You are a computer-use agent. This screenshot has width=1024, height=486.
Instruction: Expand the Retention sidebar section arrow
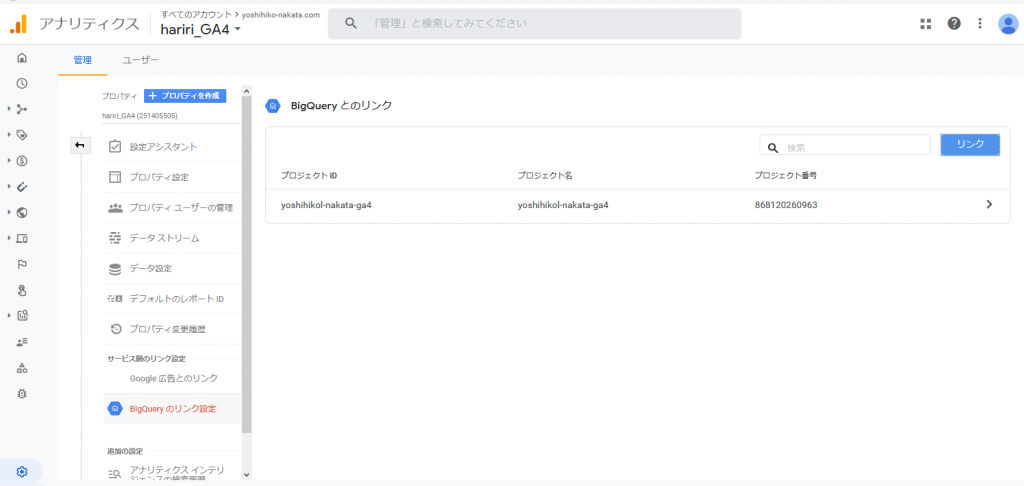click(x=10, y=186)
